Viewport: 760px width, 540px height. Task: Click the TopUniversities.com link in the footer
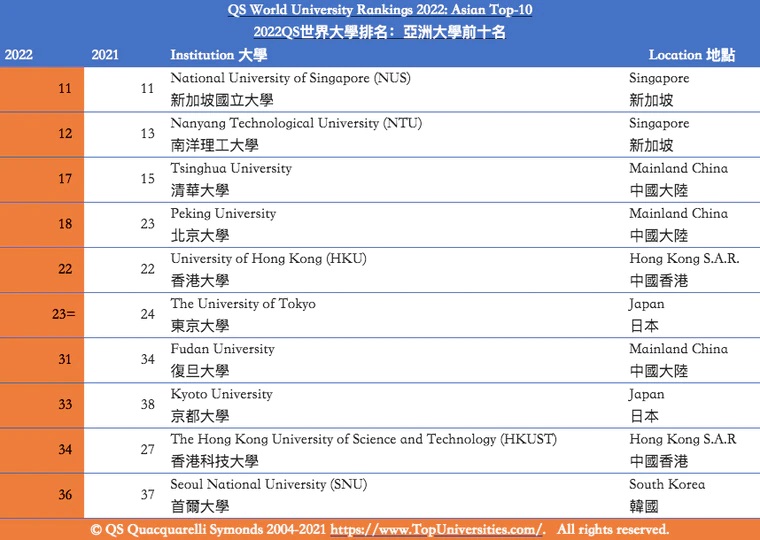tap(437, 529)
